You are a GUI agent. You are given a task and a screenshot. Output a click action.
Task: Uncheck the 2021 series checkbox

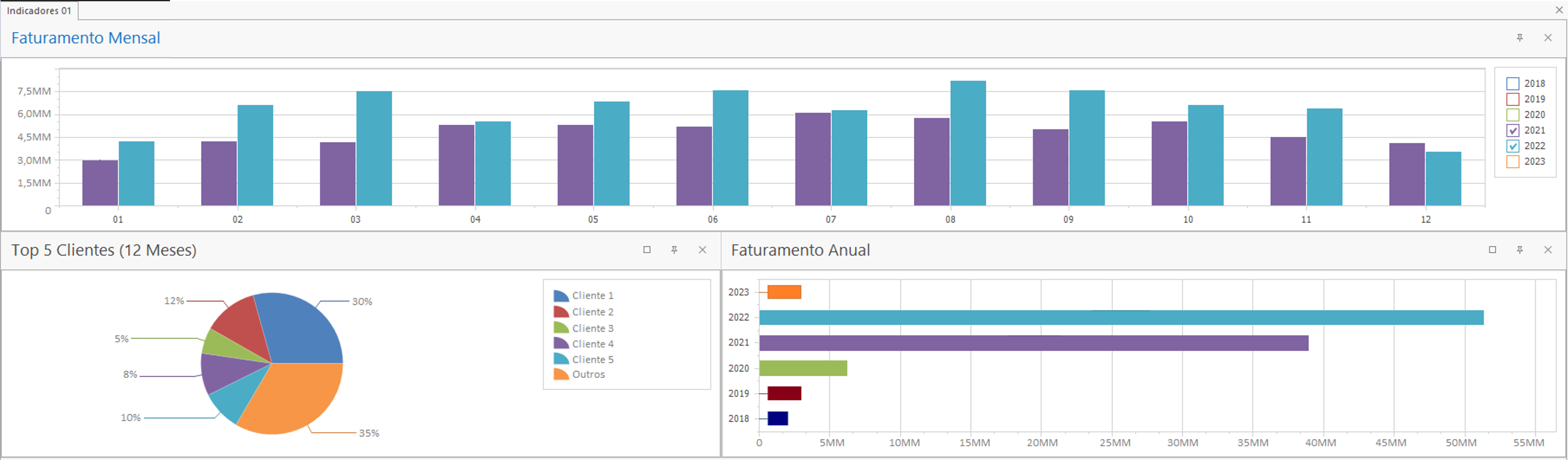point(1513,131)
